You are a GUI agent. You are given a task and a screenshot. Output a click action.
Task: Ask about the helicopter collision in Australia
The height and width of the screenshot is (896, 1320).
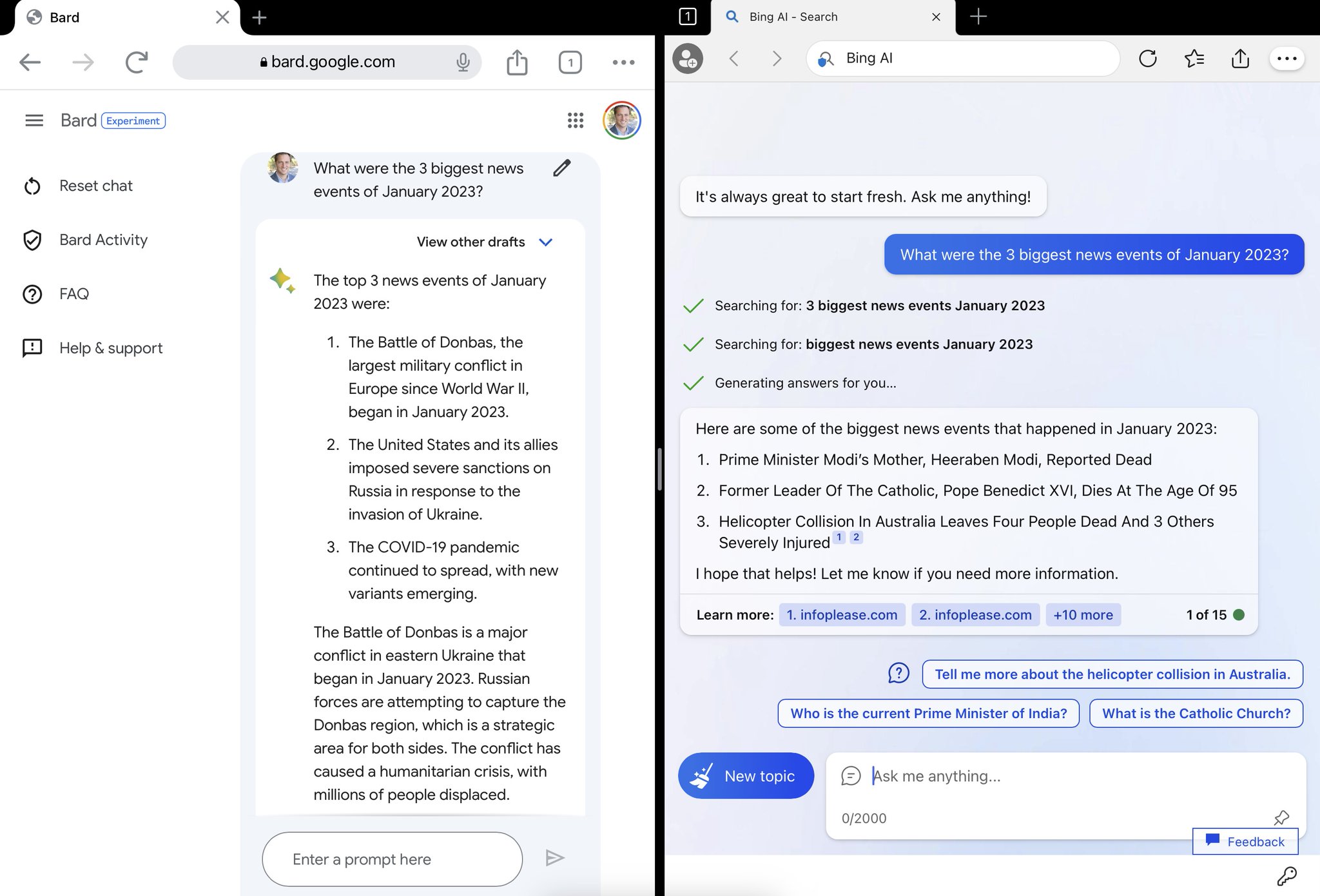(1112, 674)
